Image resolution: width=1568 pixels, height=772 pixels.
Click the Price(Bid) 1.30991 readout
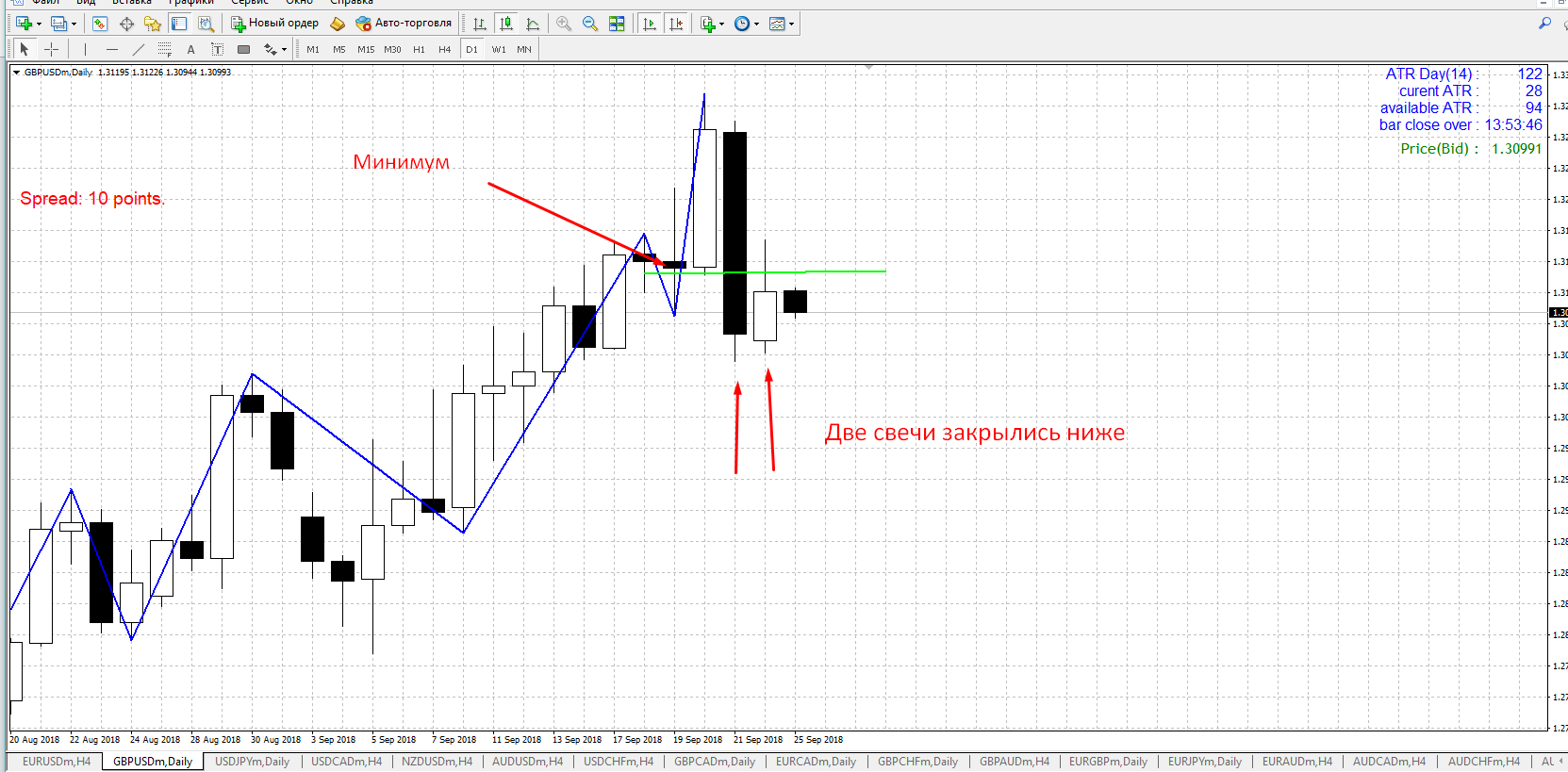(1471, 149)
